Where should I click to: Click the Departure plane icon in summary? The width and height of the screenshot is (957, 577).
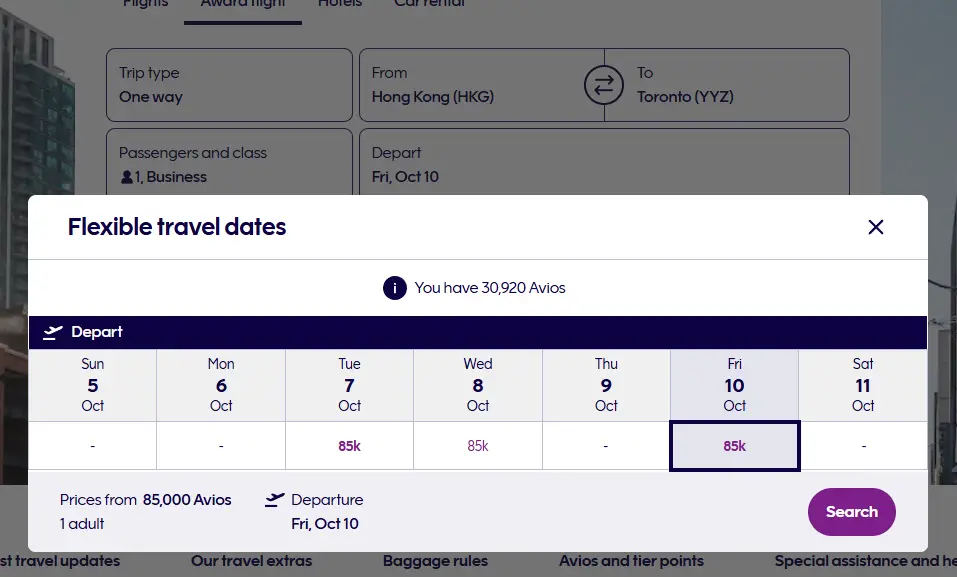click(275, 500)
